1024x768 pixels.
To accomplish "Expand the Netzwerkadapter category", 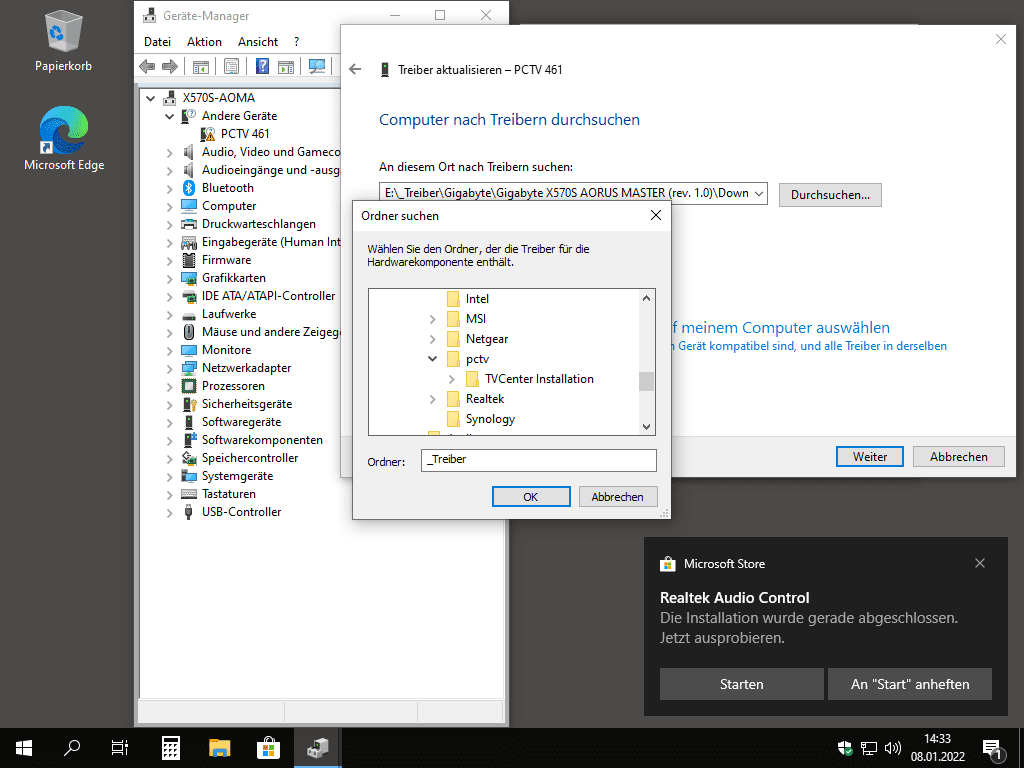I will coord(170,369).
